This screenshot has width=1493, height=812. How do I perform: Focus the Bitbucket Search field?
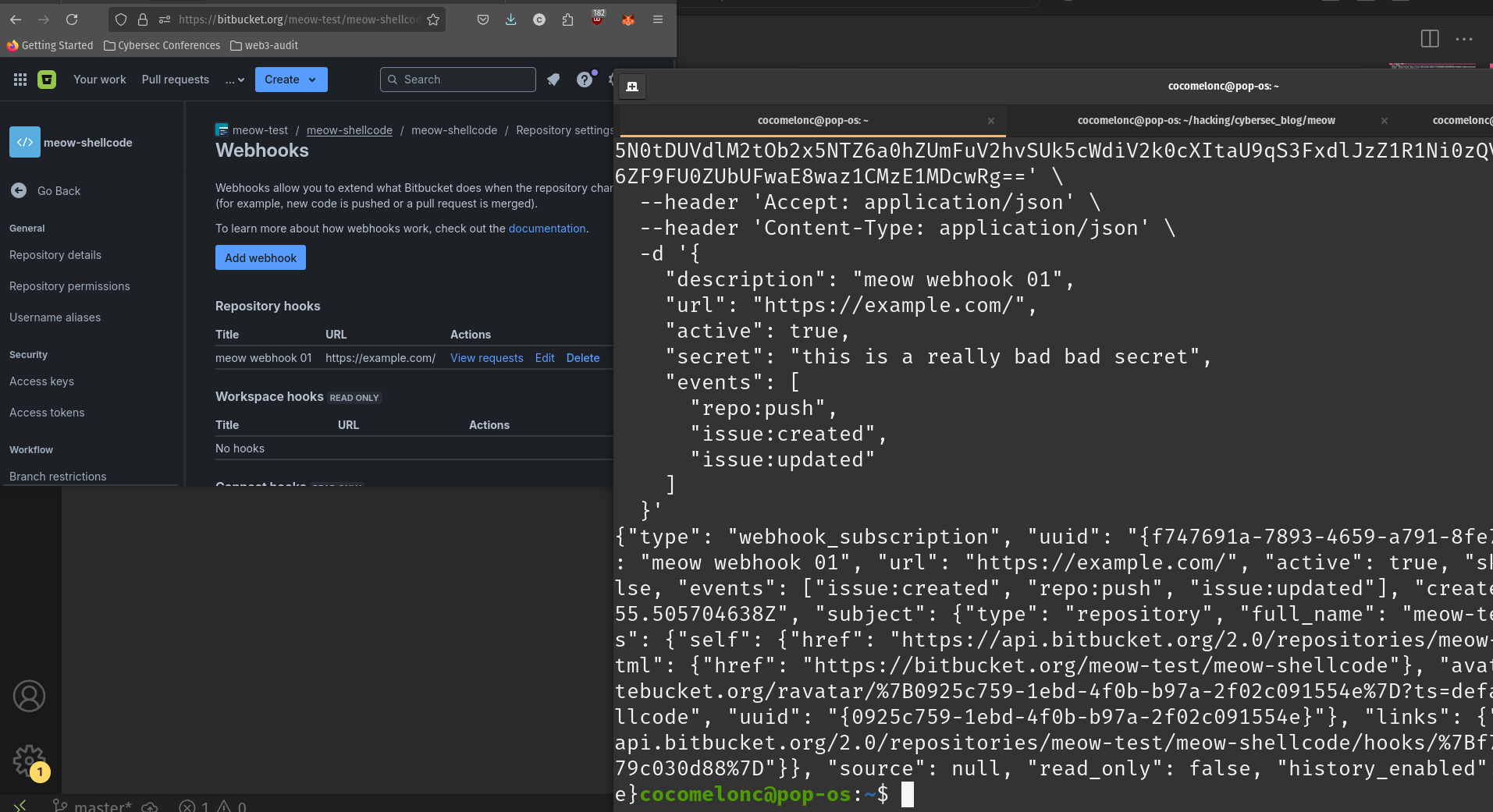point(458,80)
